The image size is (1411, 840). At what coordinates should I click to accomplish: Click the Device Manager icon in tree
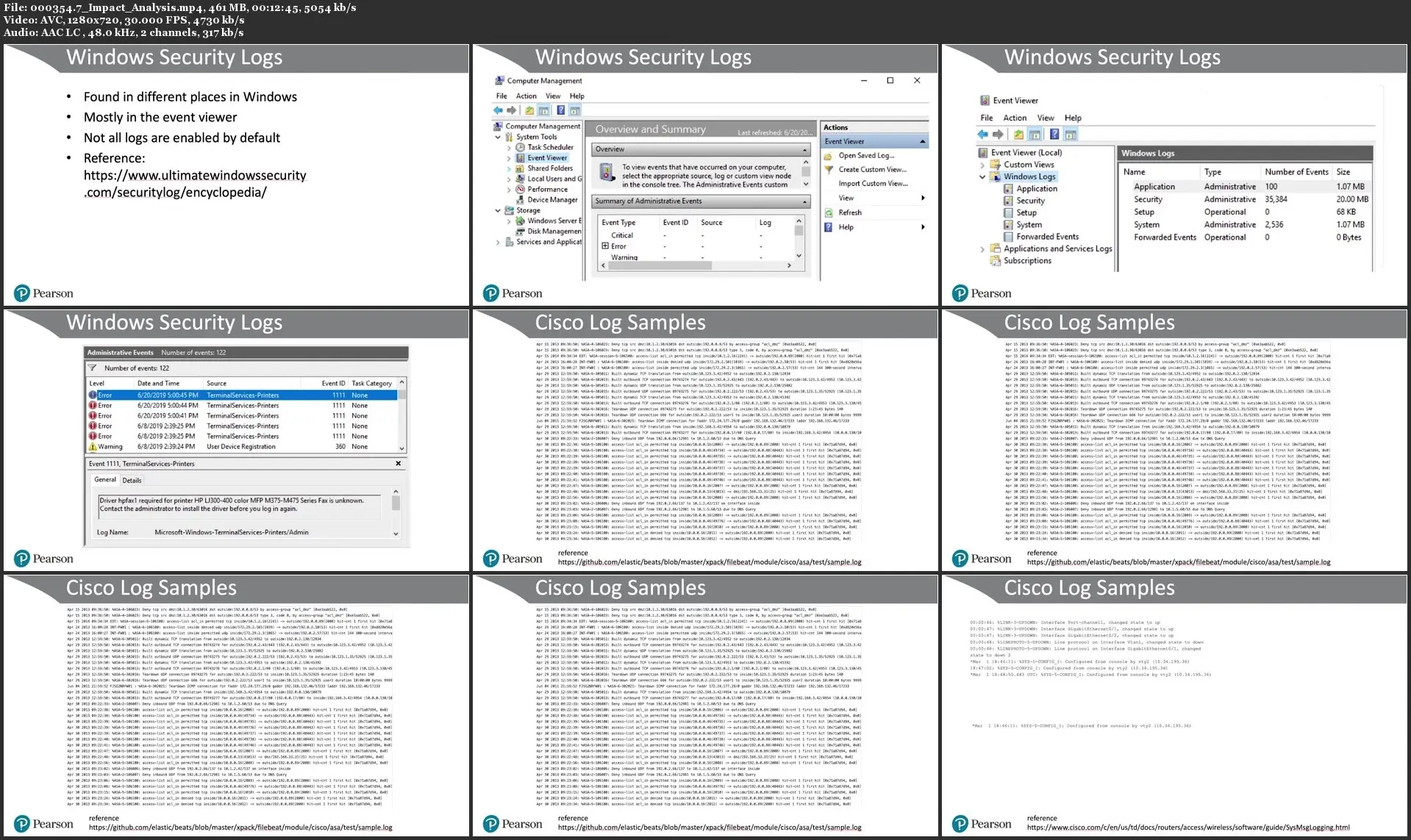click(520, 199)
